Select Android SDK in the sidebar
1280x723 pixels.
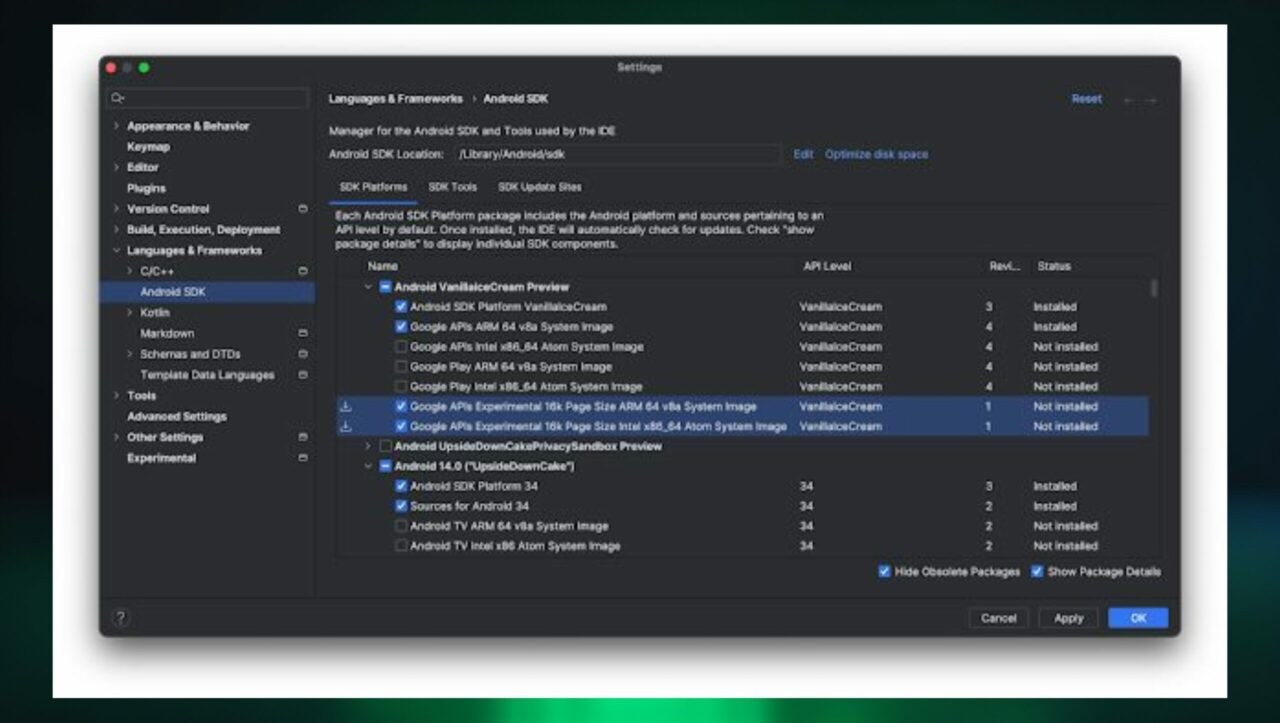click(x=207, y=292)
